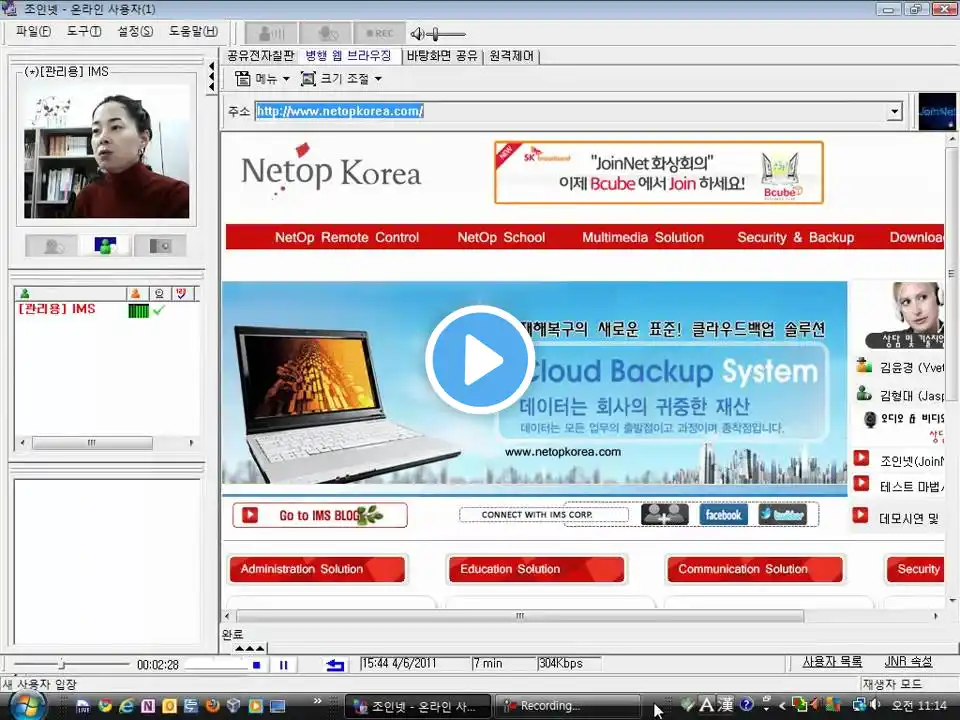Click the Education Solution button
This screenshot has width=960, height=720.
point(536,569)
